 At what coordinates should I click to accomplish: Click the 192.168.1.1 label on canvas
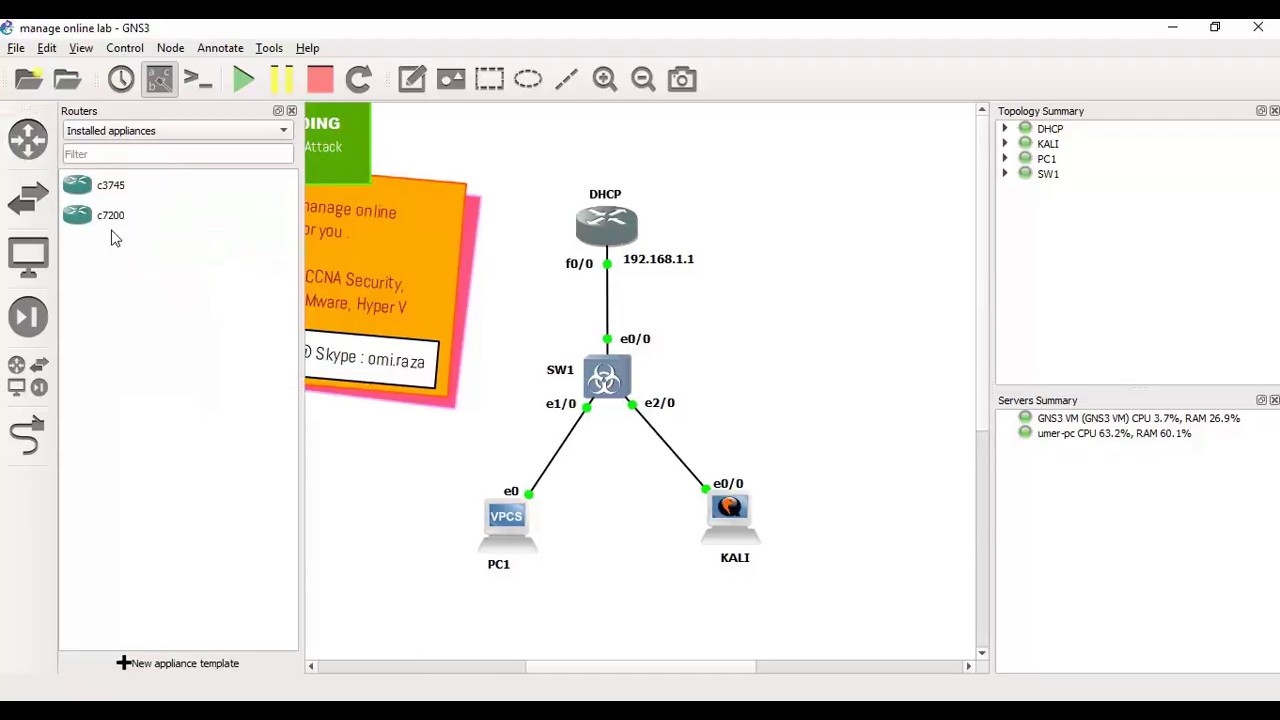point(658,259)
